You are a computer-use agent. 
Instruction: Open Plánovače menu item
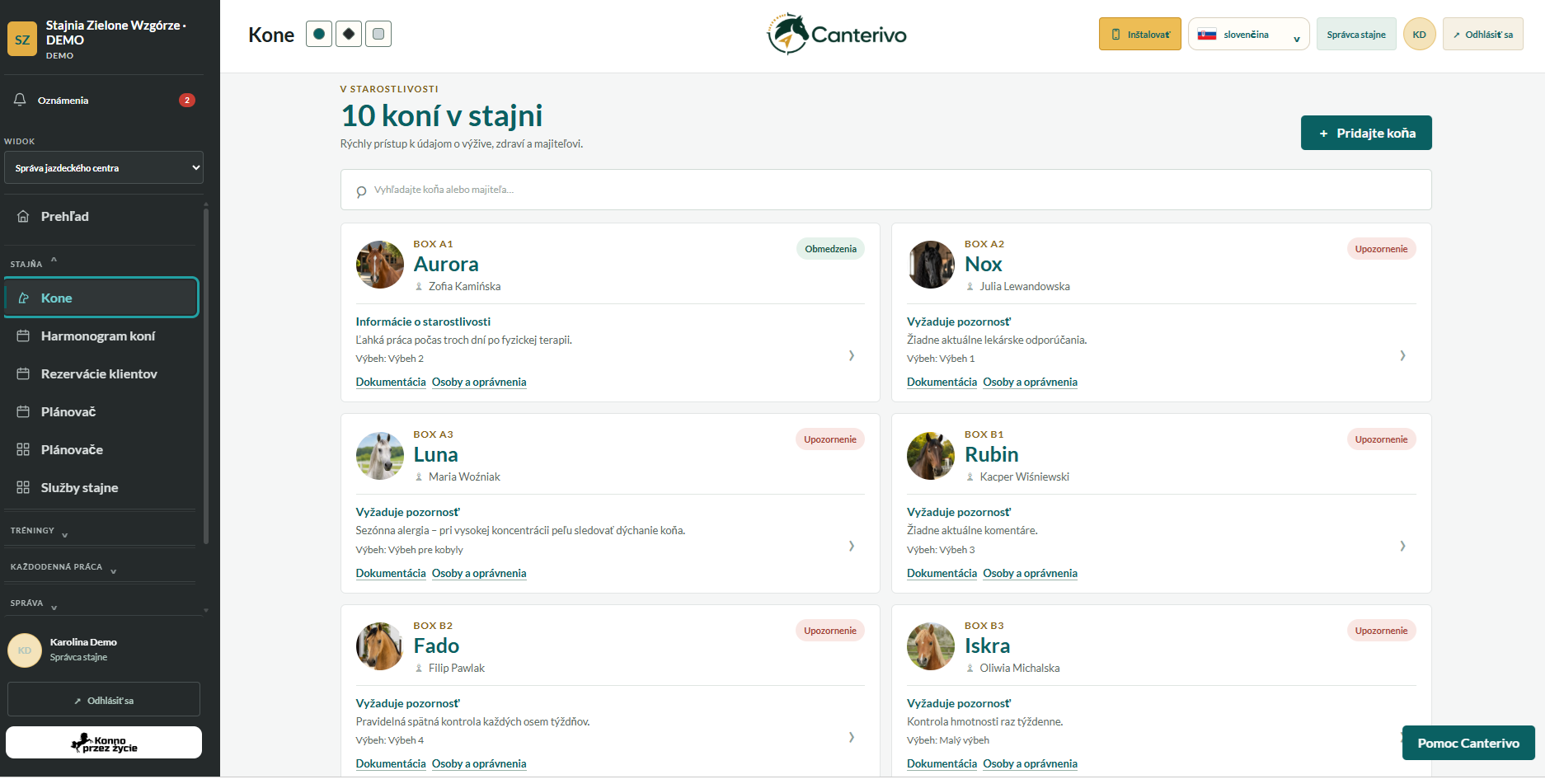click(x=101, y=449)
